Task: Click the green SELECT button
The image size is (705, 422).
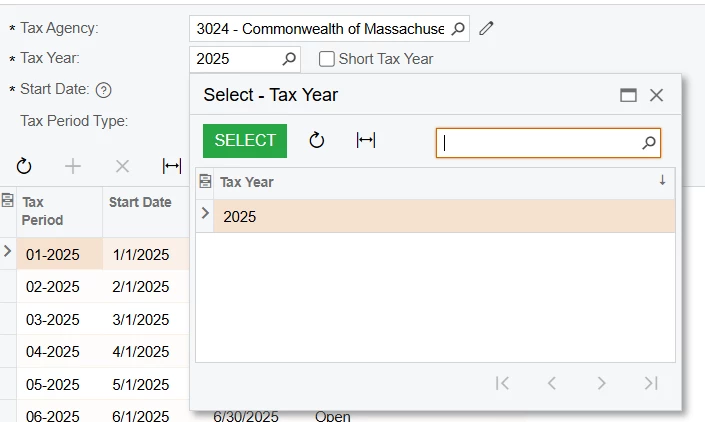Action: (245, 141)
